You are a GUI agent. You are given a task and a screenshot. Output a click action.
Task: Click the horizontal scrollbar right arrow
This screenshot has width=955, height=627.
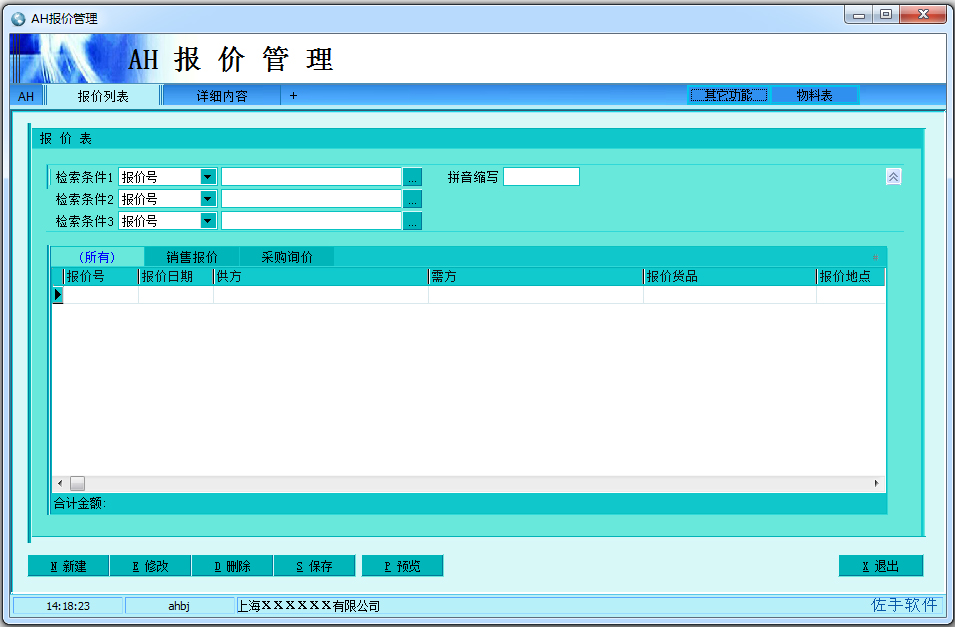pyautogui.click(x=876, y=483)
